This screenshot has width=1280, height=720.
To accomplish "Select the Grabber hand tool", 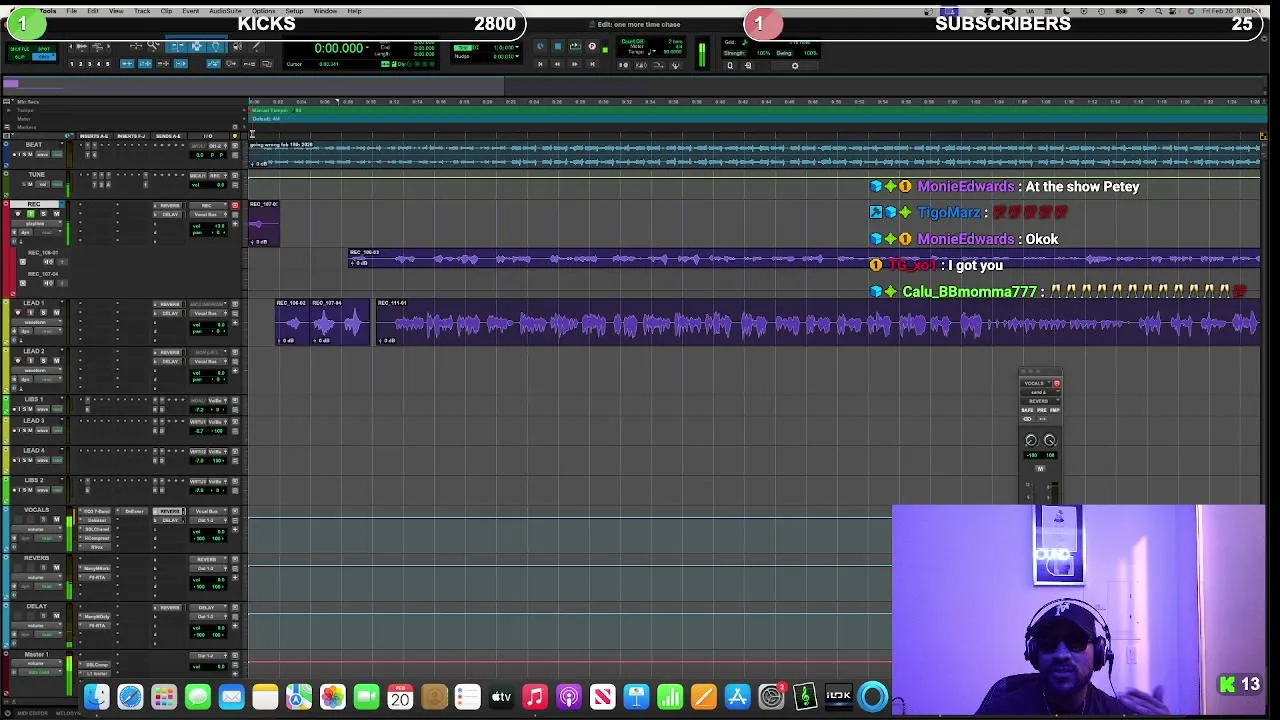I will (216, 47).
